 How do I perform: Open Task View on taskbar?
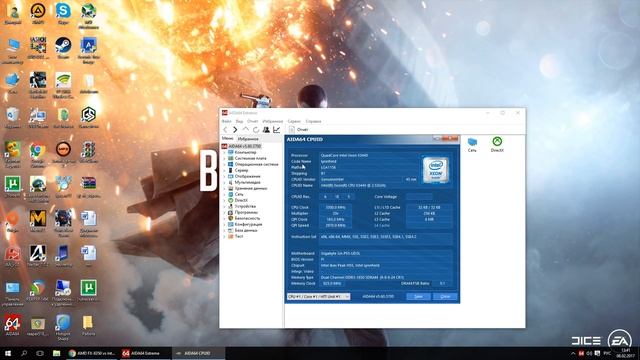(40, 353)
